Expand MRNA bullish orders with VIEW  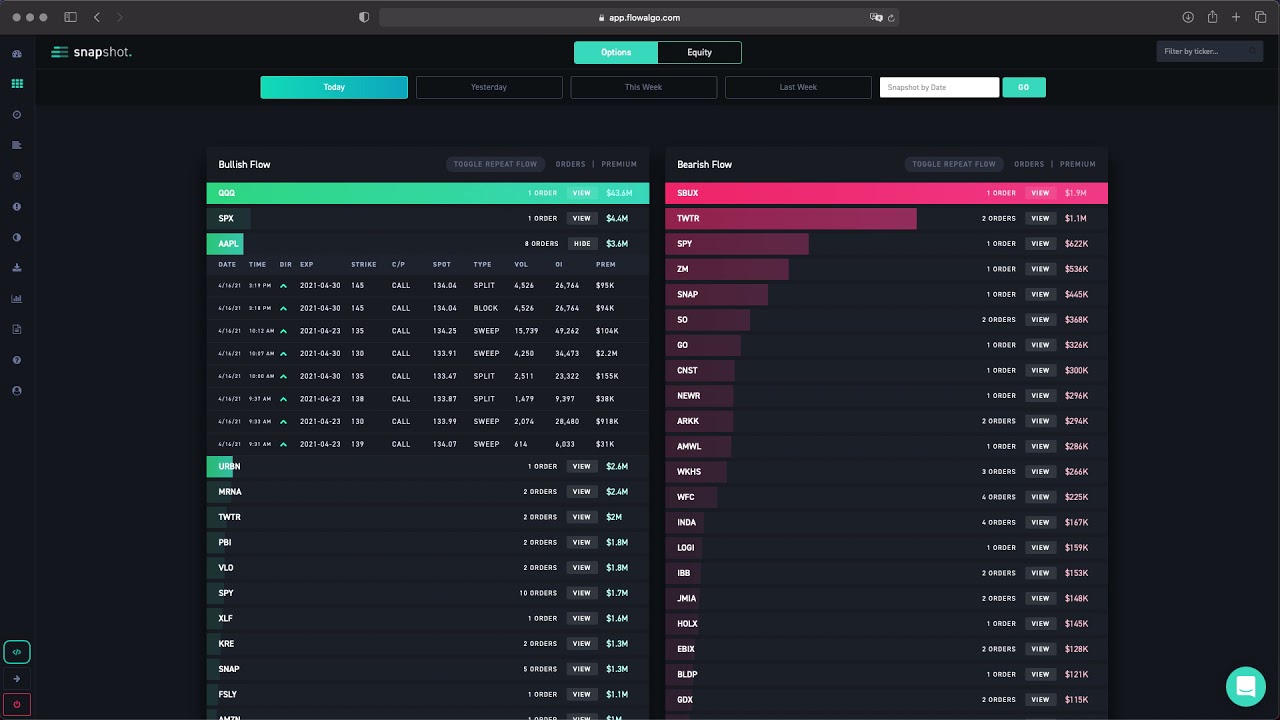582,492
